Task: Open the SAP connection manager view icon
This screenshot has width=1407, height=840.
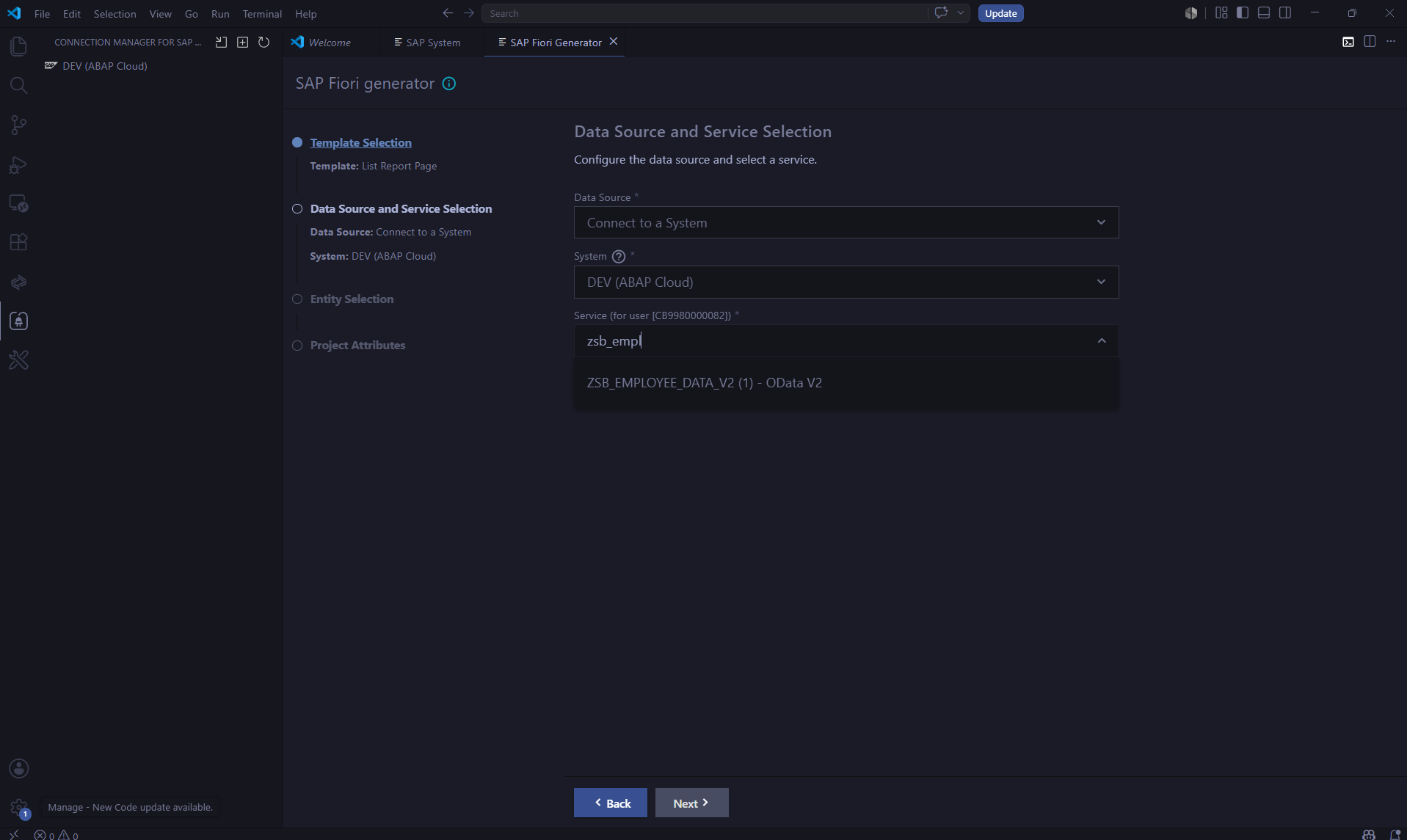Action: (x=18, y=321)
